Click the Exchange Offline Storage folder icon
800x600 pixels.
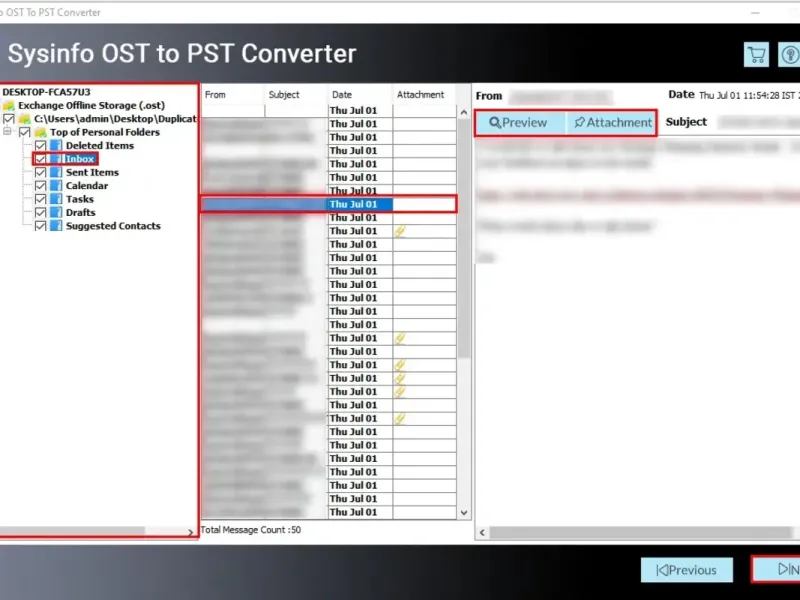click(9, 106)
